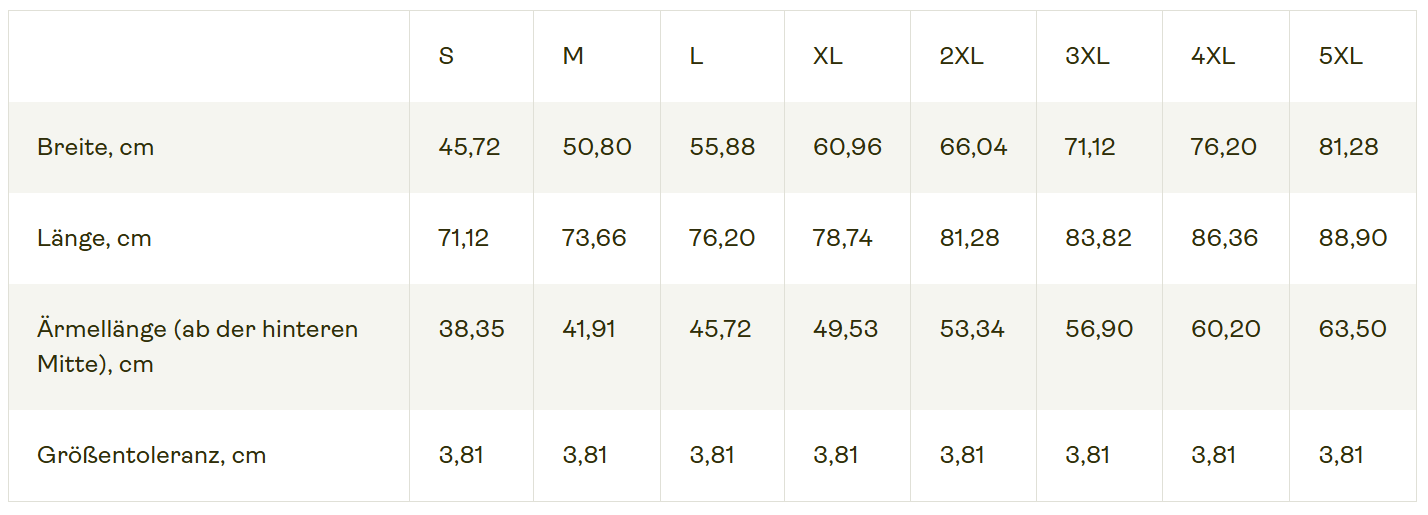
Task: Select the 38,35 Ärmellänge value for S
Action: click(471, 330)
